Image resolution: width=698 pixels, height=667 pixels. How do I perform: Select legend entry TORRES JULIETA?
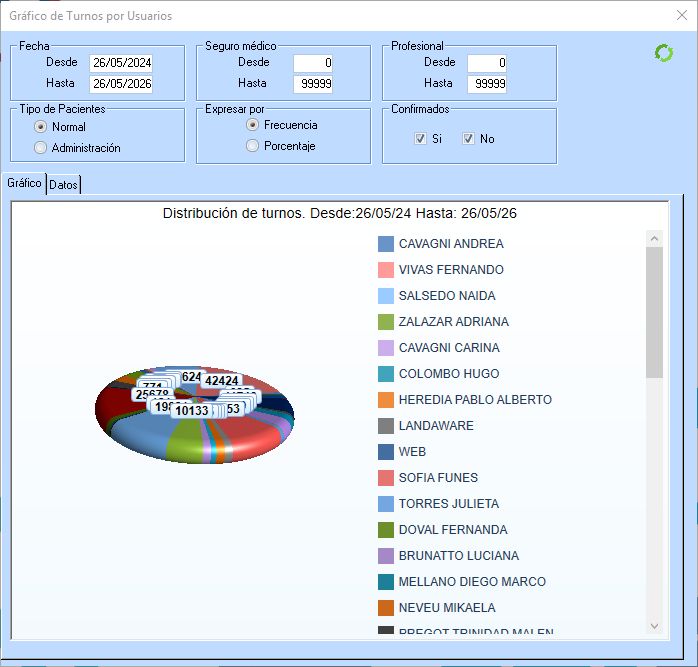click(x=449, y=504)
